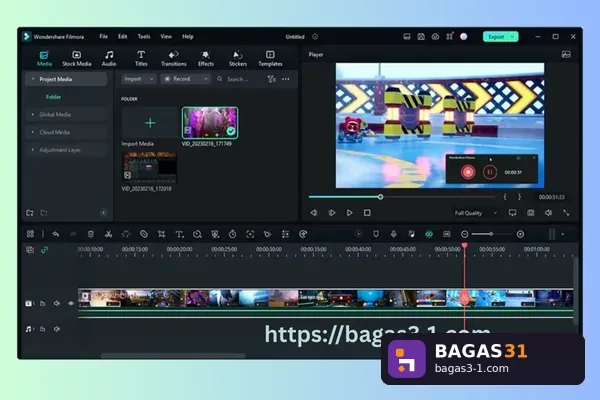Take a snapshot with camera icon
Image resolution: width=600 pixels, height=400 pixels.
point(530,213)
